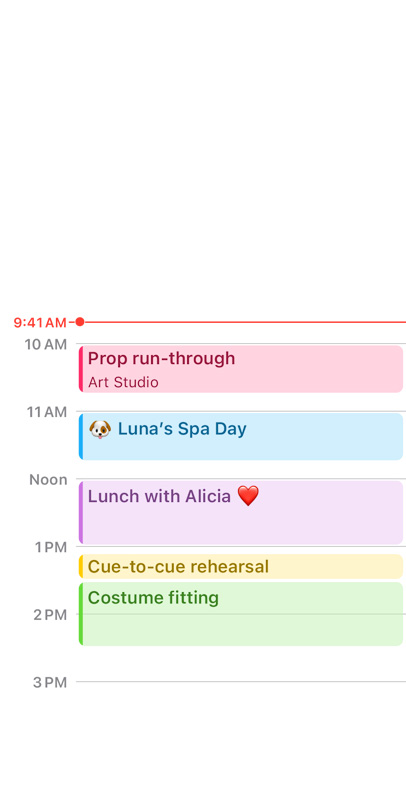Screen dimensions: 406x804
Task: Click the 1 PM hour label
Action: point(51,548)
